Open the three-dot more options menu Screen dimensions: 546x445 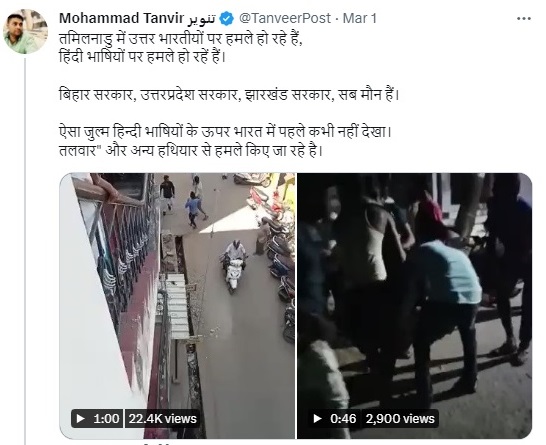pyautogui.click(x=524, y=18)
